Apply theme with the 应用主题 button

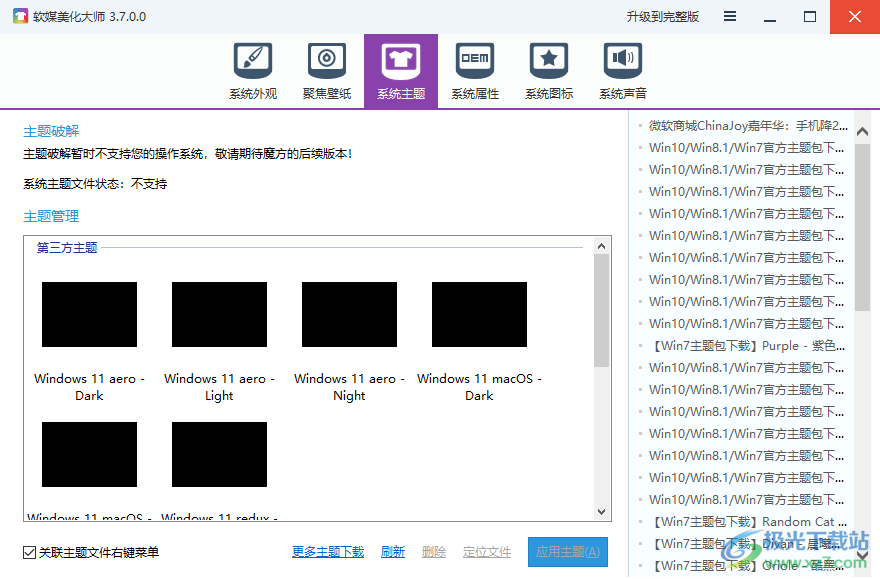click(567, 551)
